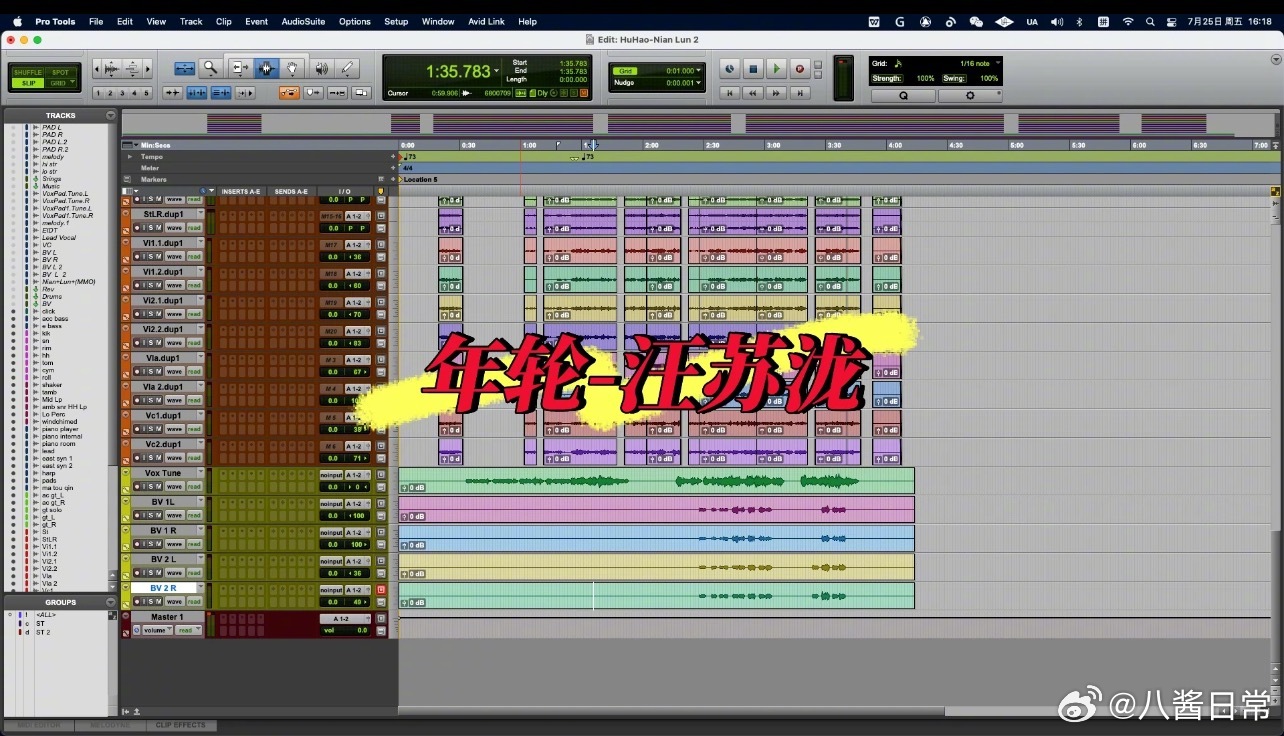1284x736 pixels.
Task: Open the macOS Spotlight search icon
Action: click(1150, 21)
